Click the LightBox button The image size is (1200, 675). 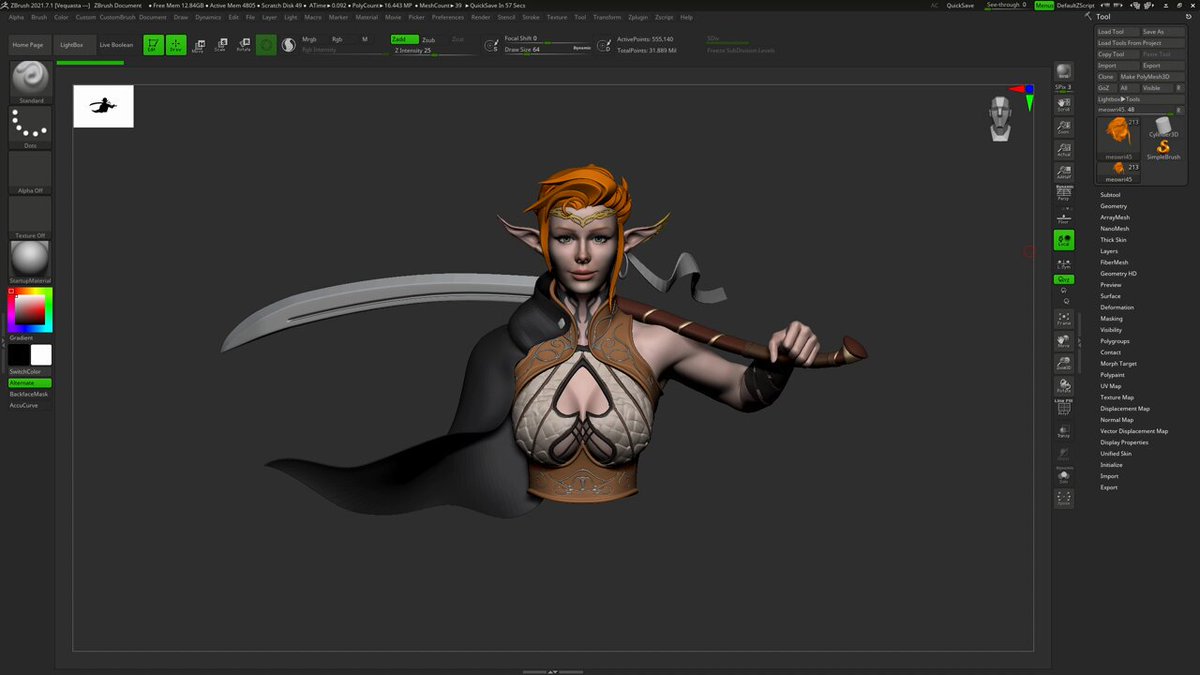pos(72,45)
